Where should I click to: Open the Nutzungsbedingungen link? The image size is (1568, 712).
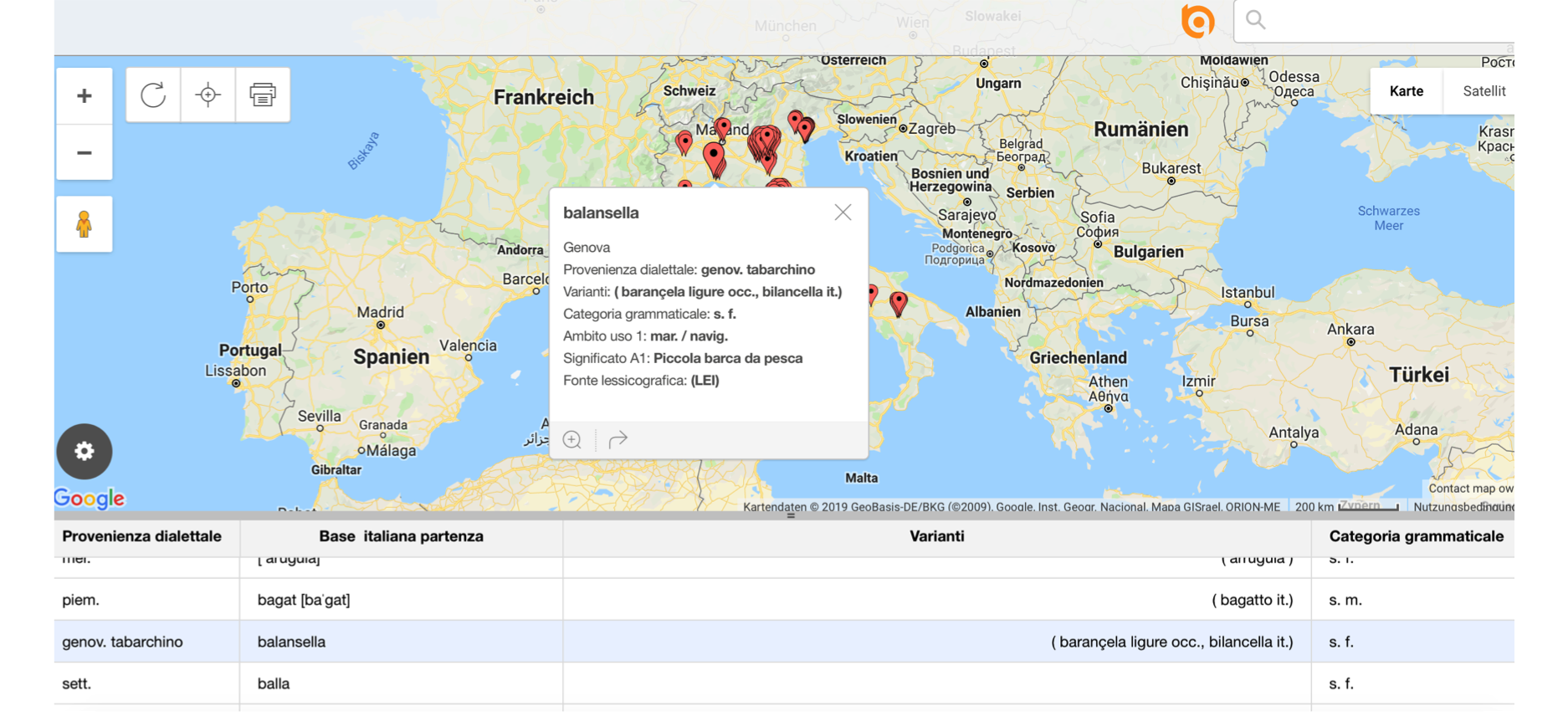point(1463,507)
